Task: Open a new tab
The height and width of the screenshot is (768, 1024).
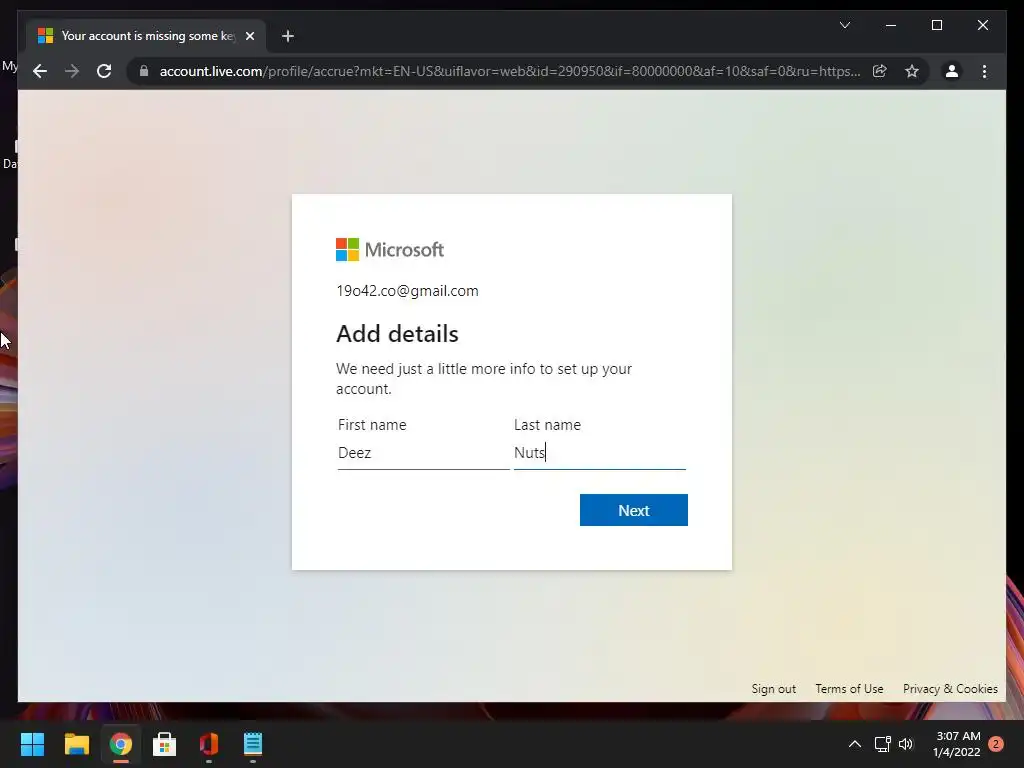Action: [288, 36]
